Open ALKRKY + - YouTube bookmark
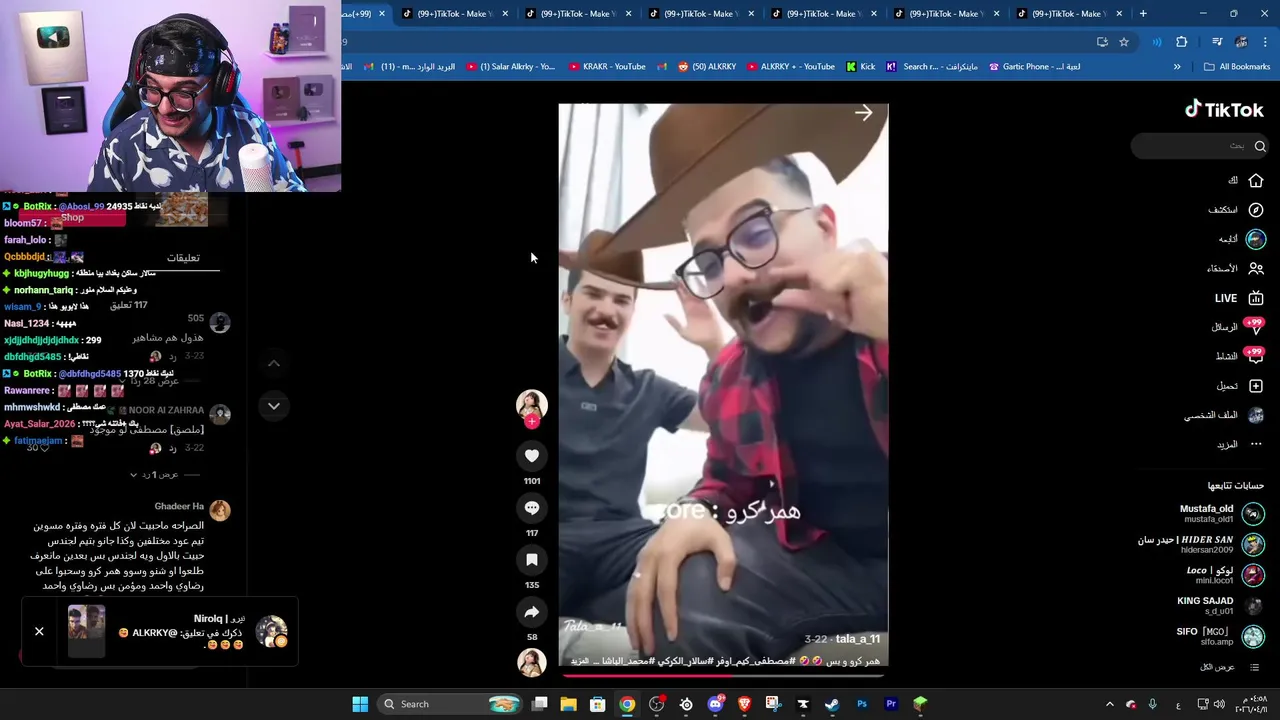 pyautogui.click(x=789, y=67)
